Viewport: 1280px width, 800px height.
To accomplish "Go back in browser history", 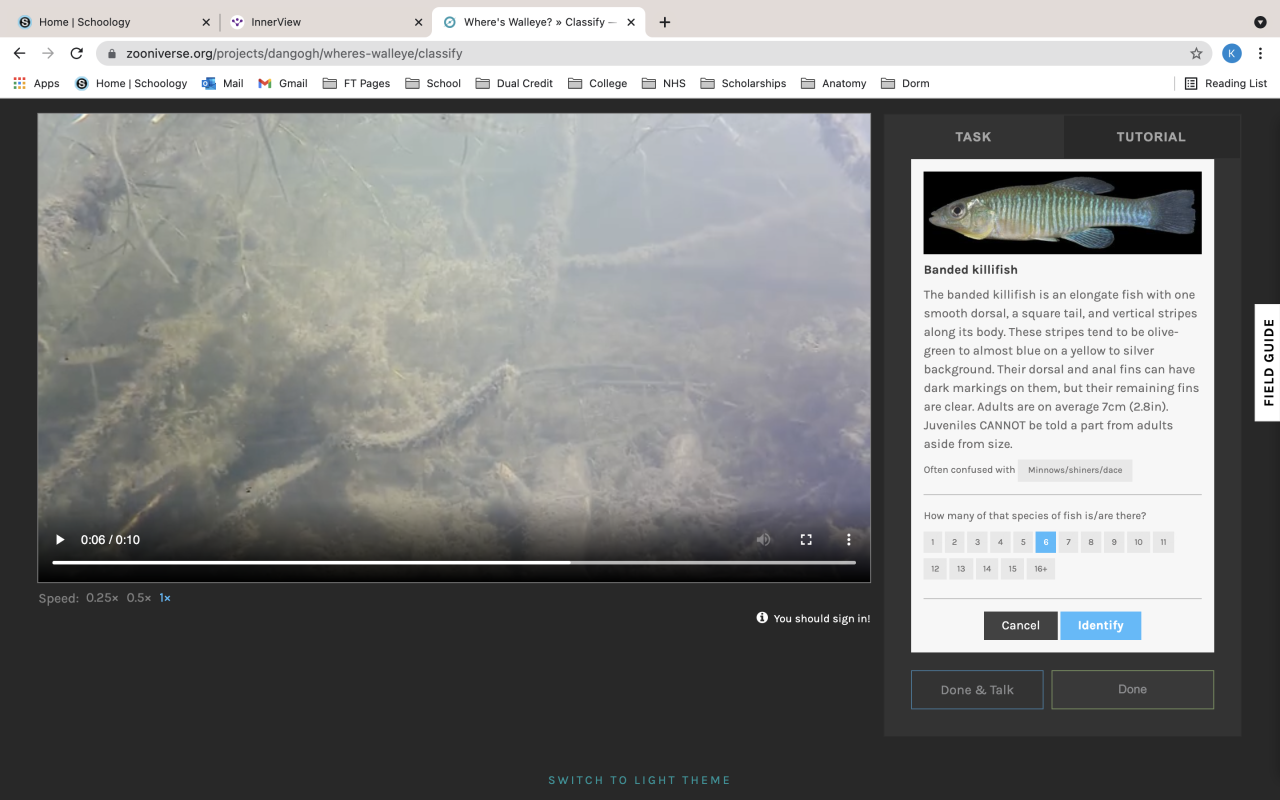I will tap(19, 53).
